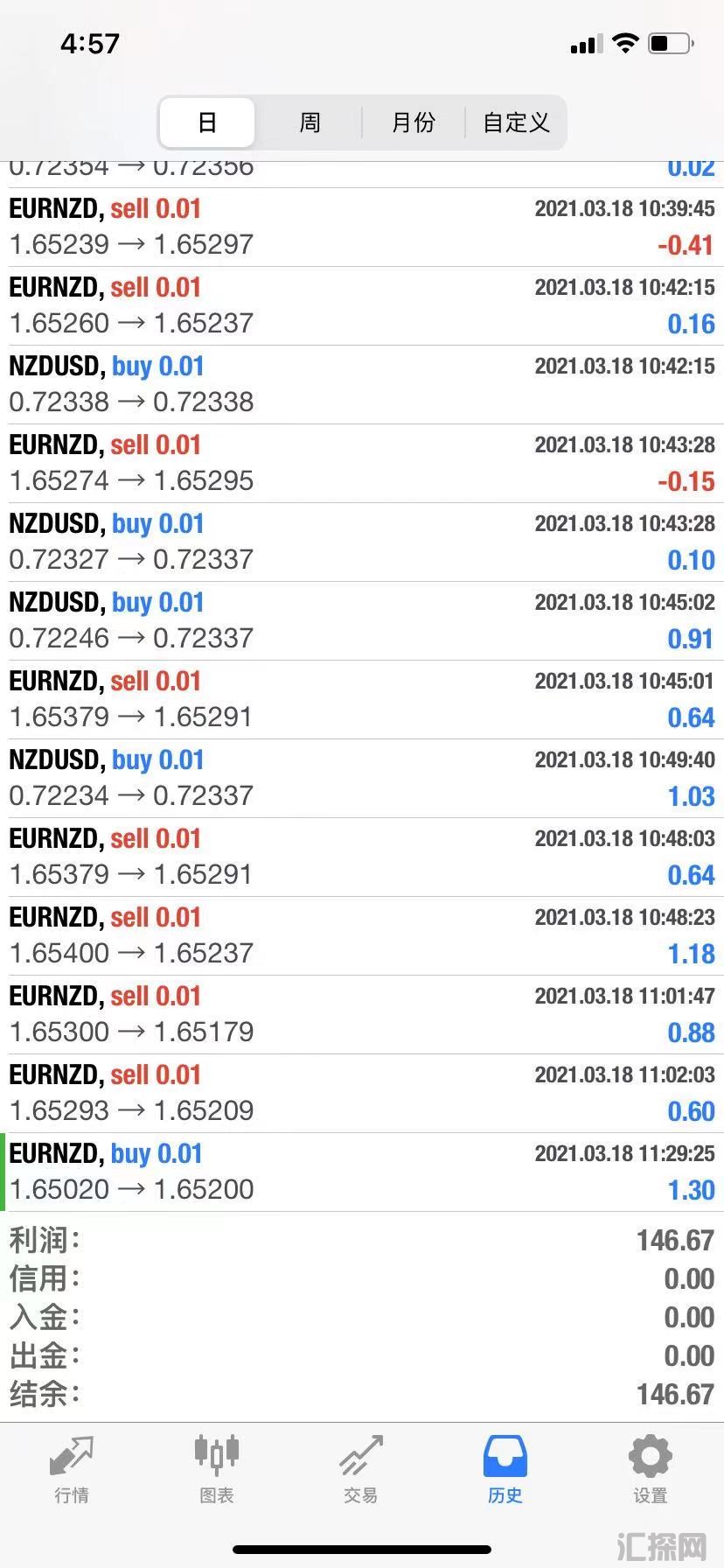Tap the battery indicator icon
This screenshot has width=724, height=1568.
[671, 43]
